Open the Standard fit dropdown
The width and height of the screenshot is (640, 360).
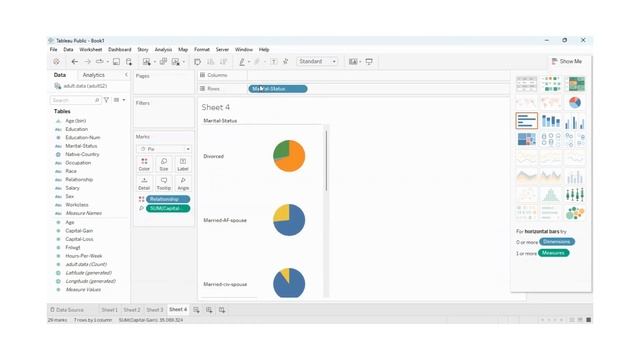pyautogui.click(x=317, y=62)
